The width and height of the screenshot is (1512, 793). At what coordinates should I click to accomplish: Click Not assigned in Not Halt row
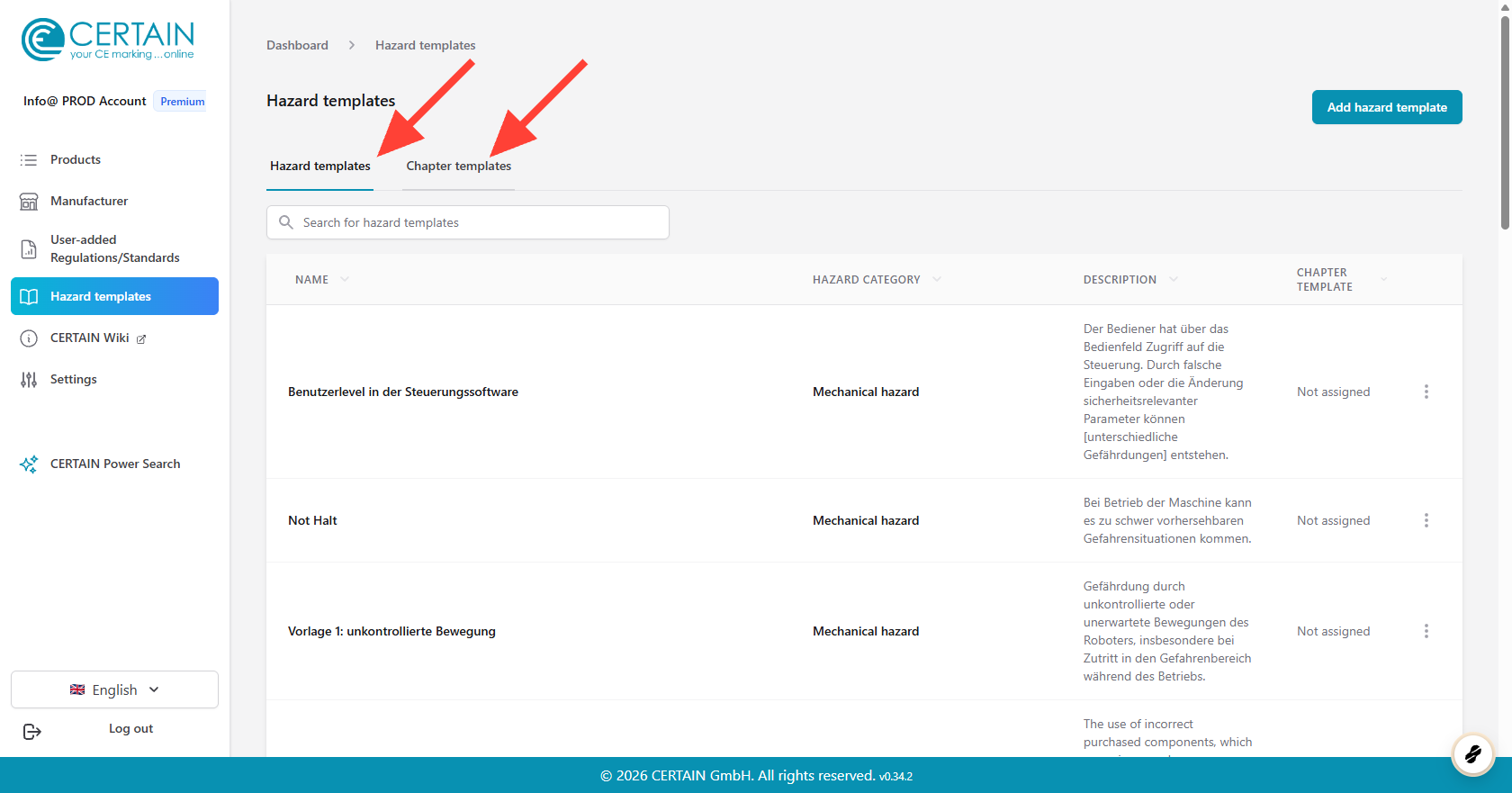(1334, 520)
